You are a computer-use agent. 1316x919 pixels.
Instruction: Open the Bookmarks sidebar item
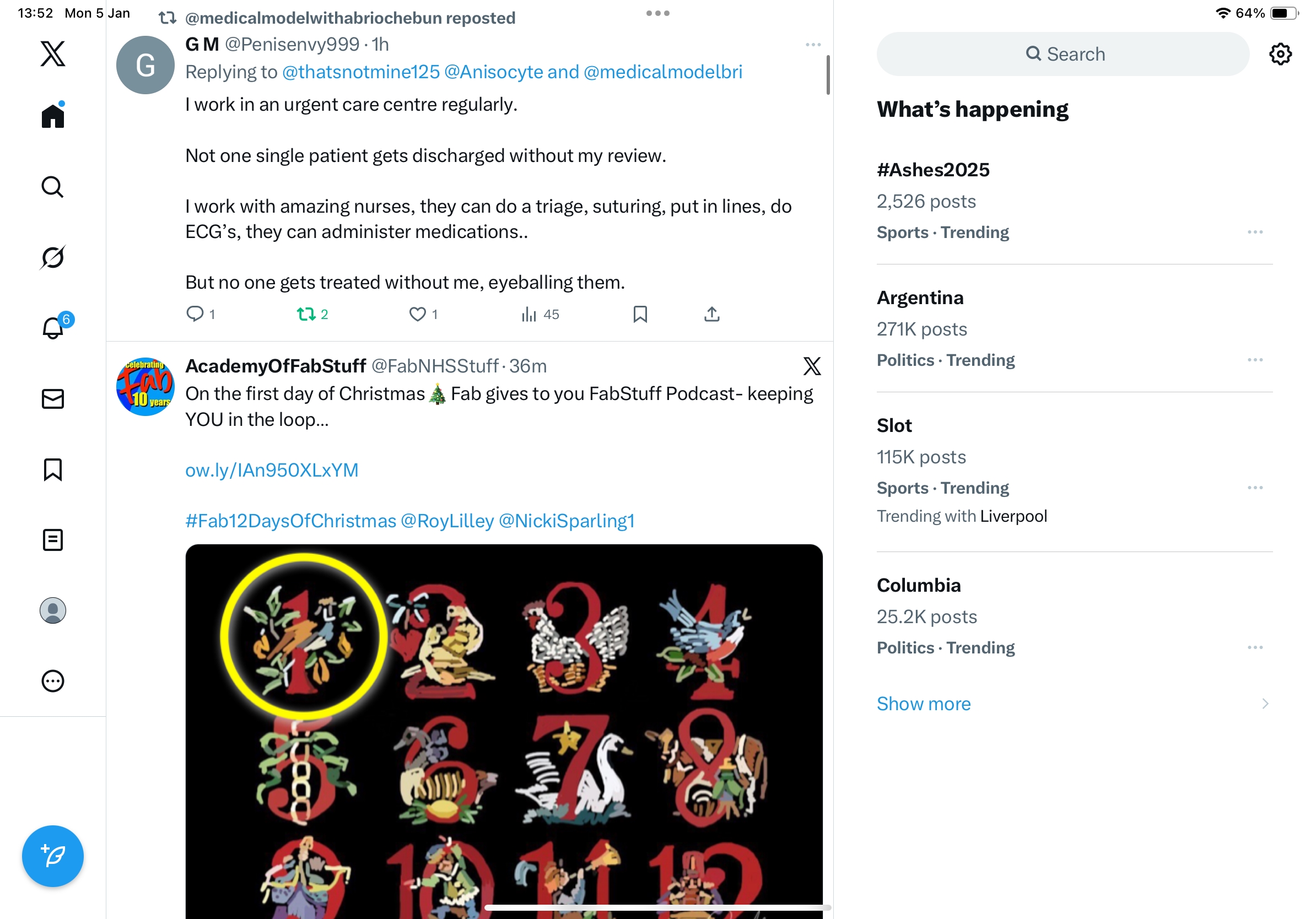pyautogui.click(x=53, y=469)
